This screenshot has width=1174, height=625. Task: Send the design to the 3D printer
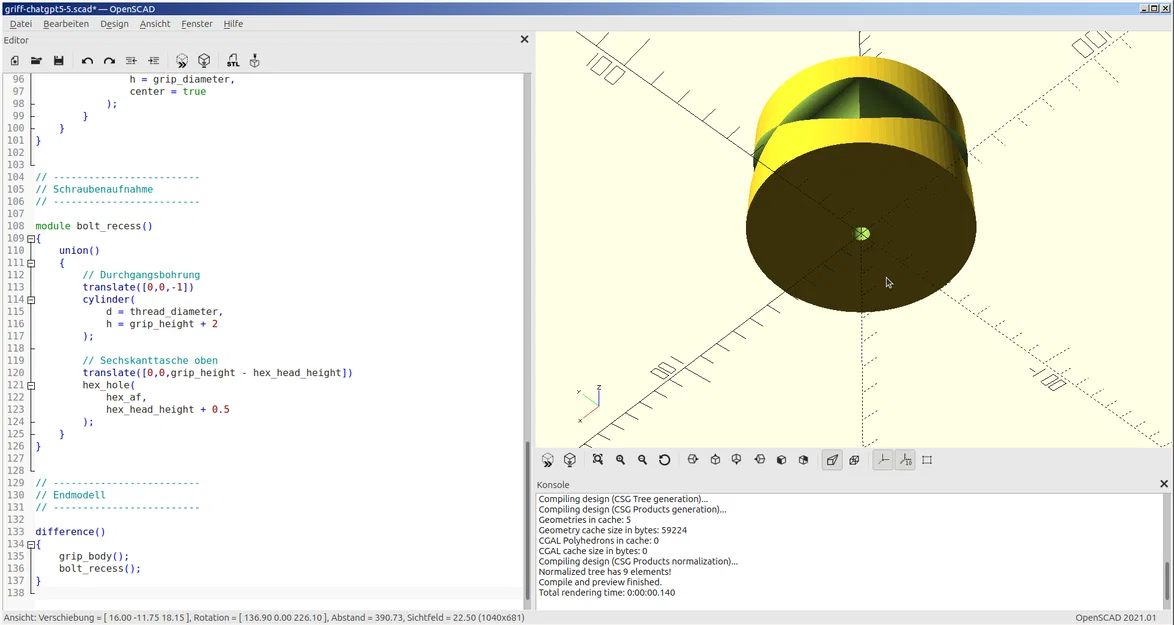(x=255, y=61)
